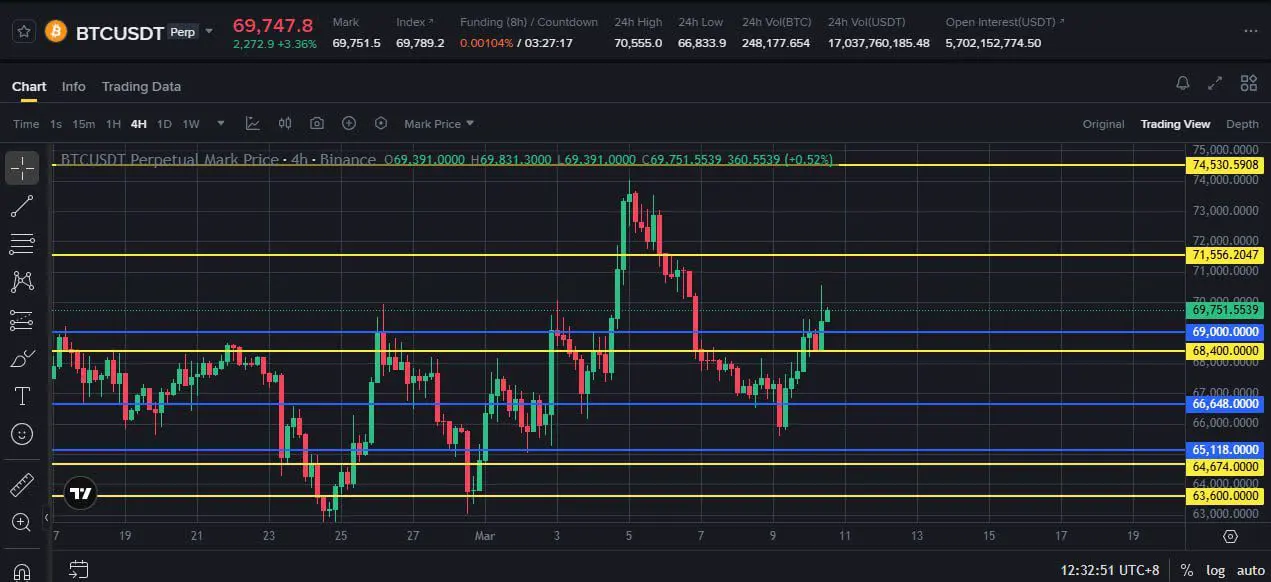Select the 1W interval
This screenshot has width=1271, height=582.
click(x=191, y=124)
